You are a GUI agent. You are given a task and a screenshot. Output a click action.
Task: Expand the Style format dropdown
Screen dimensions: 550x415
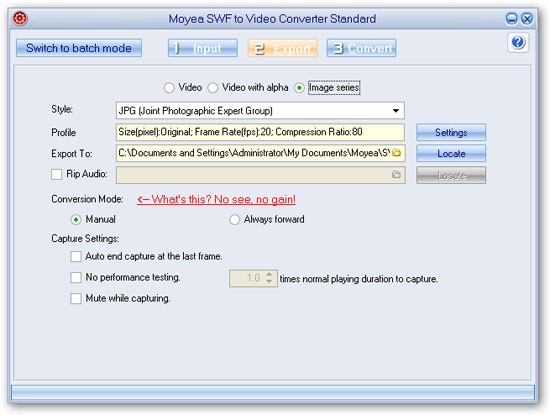click(x=396, y=111)
